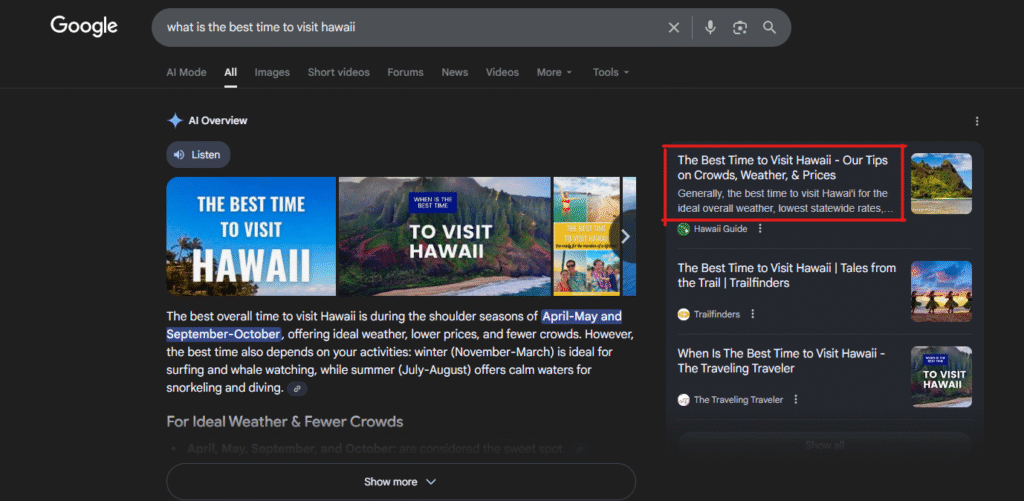
Task: Open the News tab
Action: tap(455, 73)
